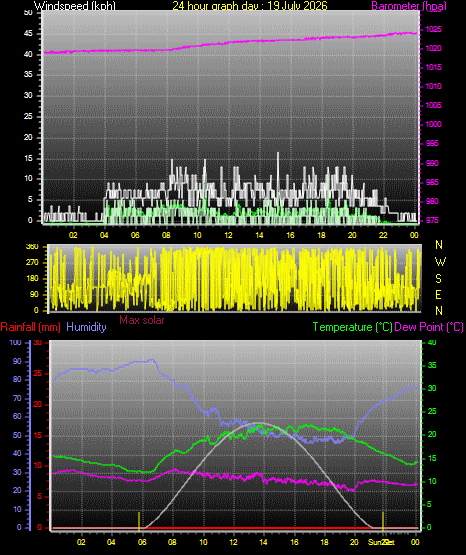Click the 990 barometer axis value
Viewport: 466px width, 555px height.
click(x=432, y=163)
